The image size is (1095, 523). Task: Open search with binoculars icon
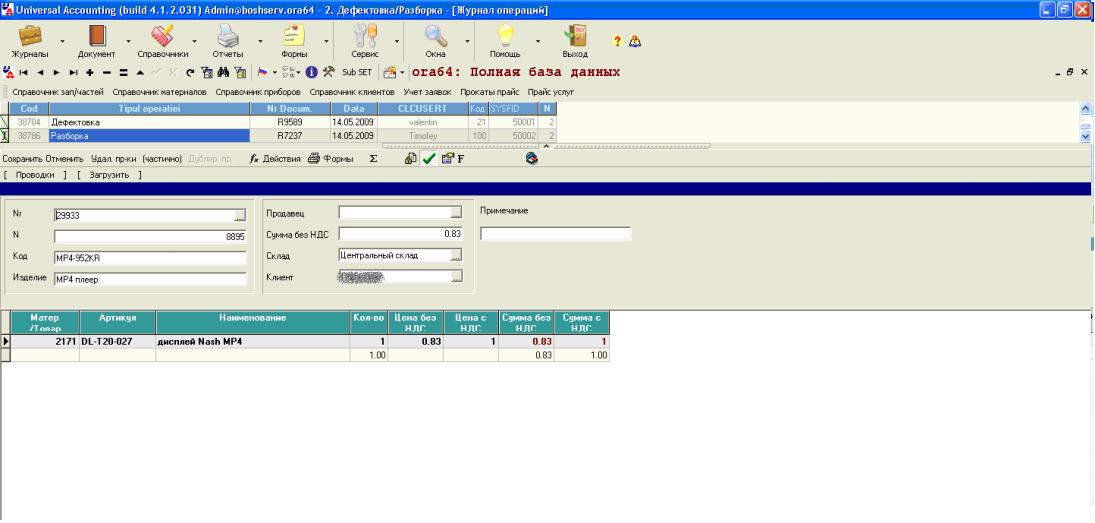click(x=223, y=72)
